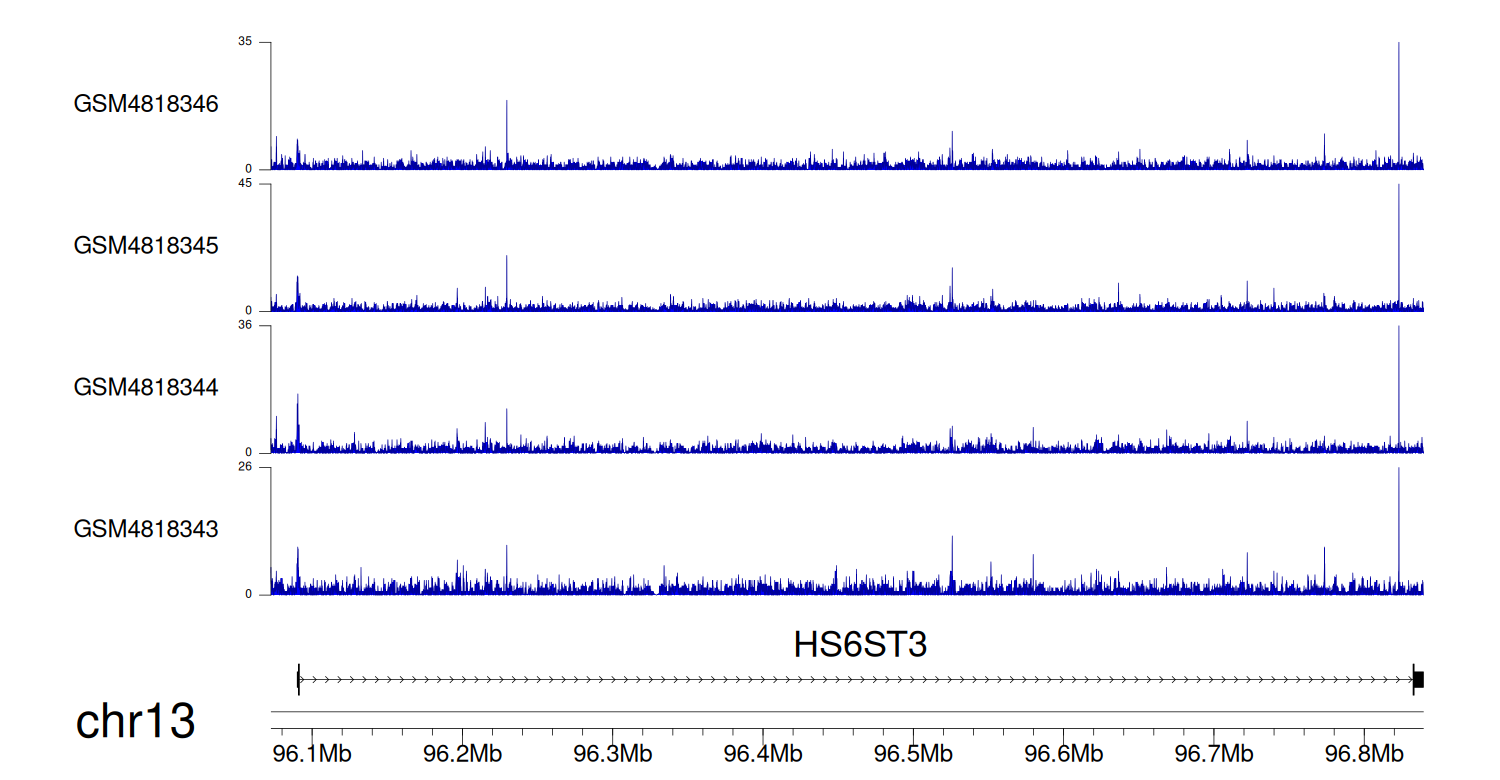
Task: Select the 96.2Mb position label
Action: pyautogui.click(x=462, y=752)
